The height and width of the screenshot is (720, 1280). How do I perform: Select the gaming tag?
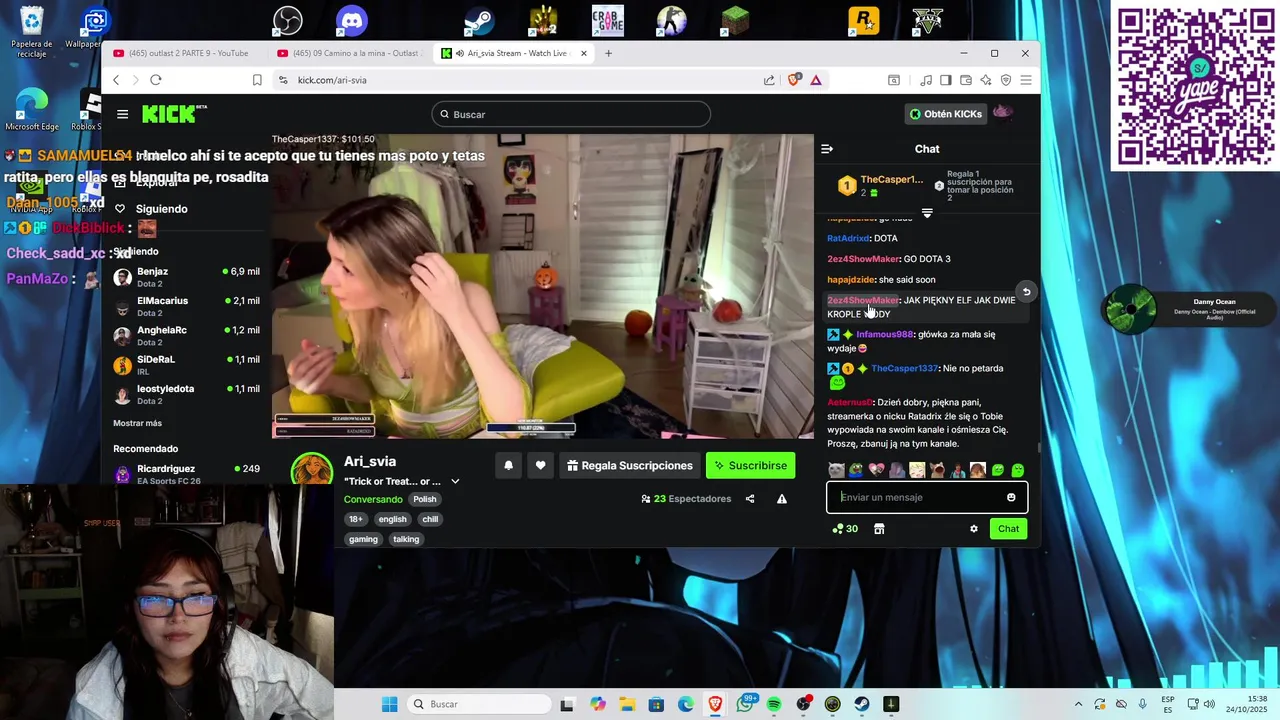[x=363, y=539]
